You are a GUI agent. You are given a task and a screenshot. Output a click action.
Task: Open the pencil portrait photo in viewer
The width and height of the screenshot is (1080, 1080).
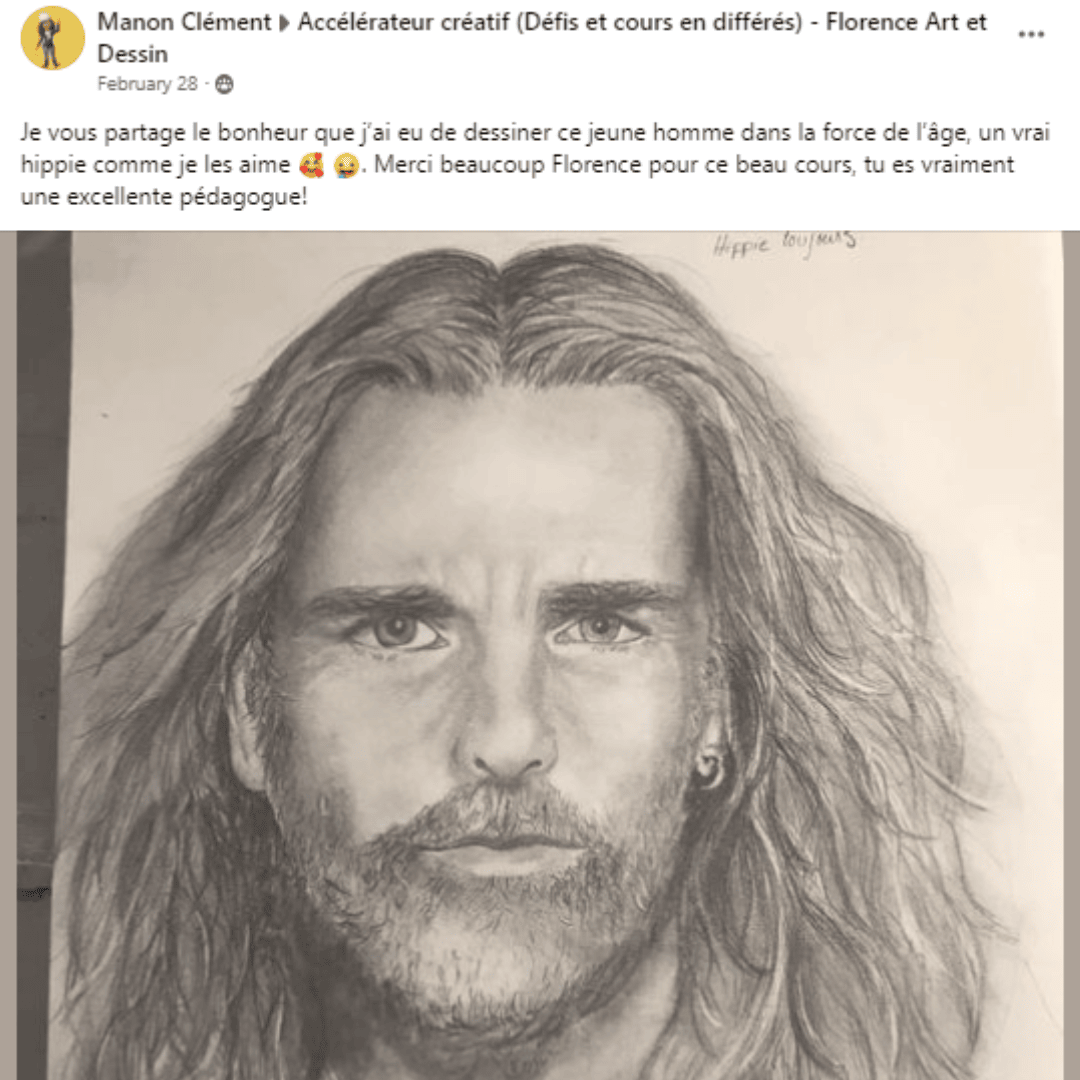tap(540, 655)
